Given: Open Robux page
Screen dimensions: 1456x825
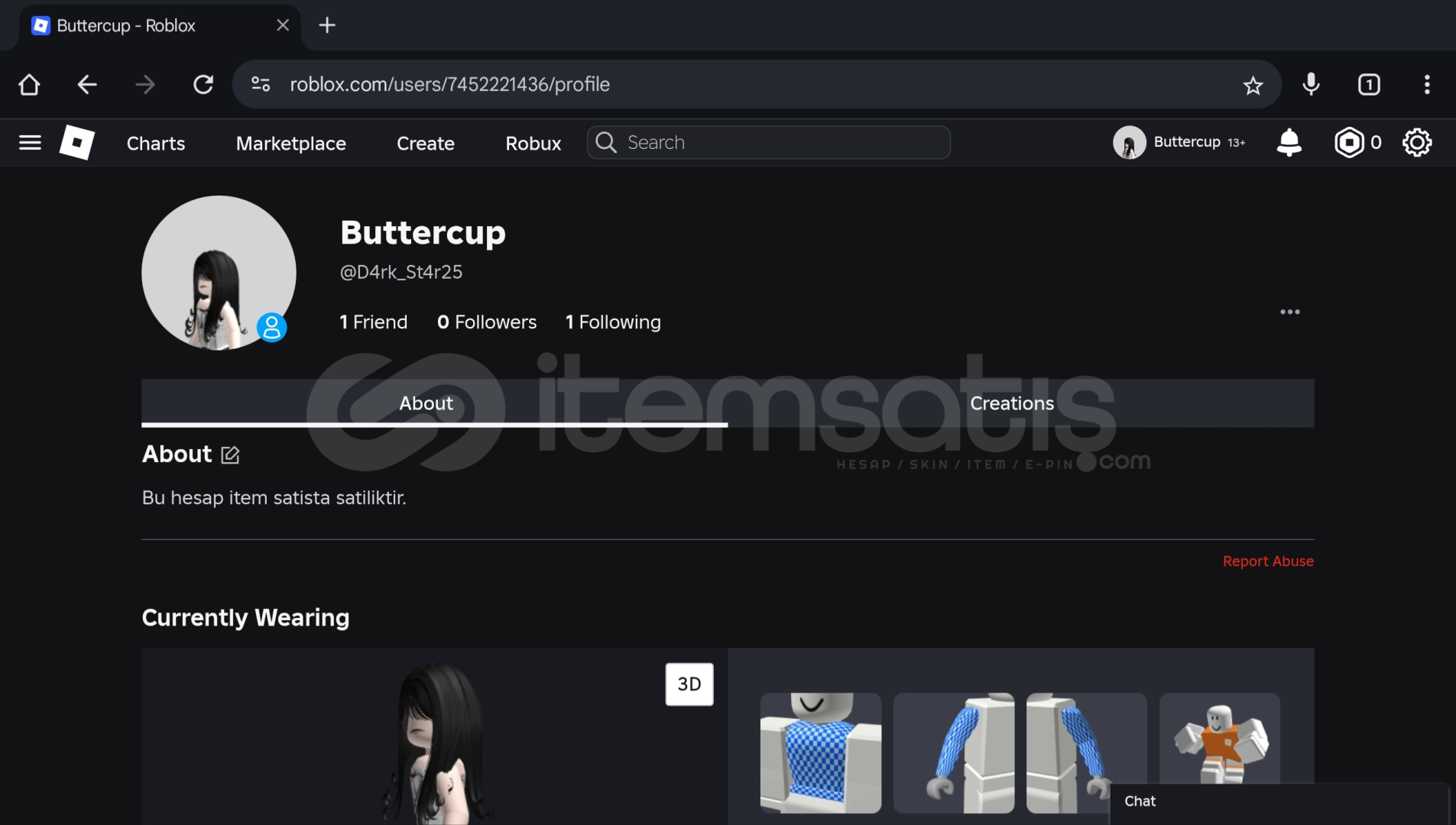Looking at the screenshot, I should (x=533, y=144).
